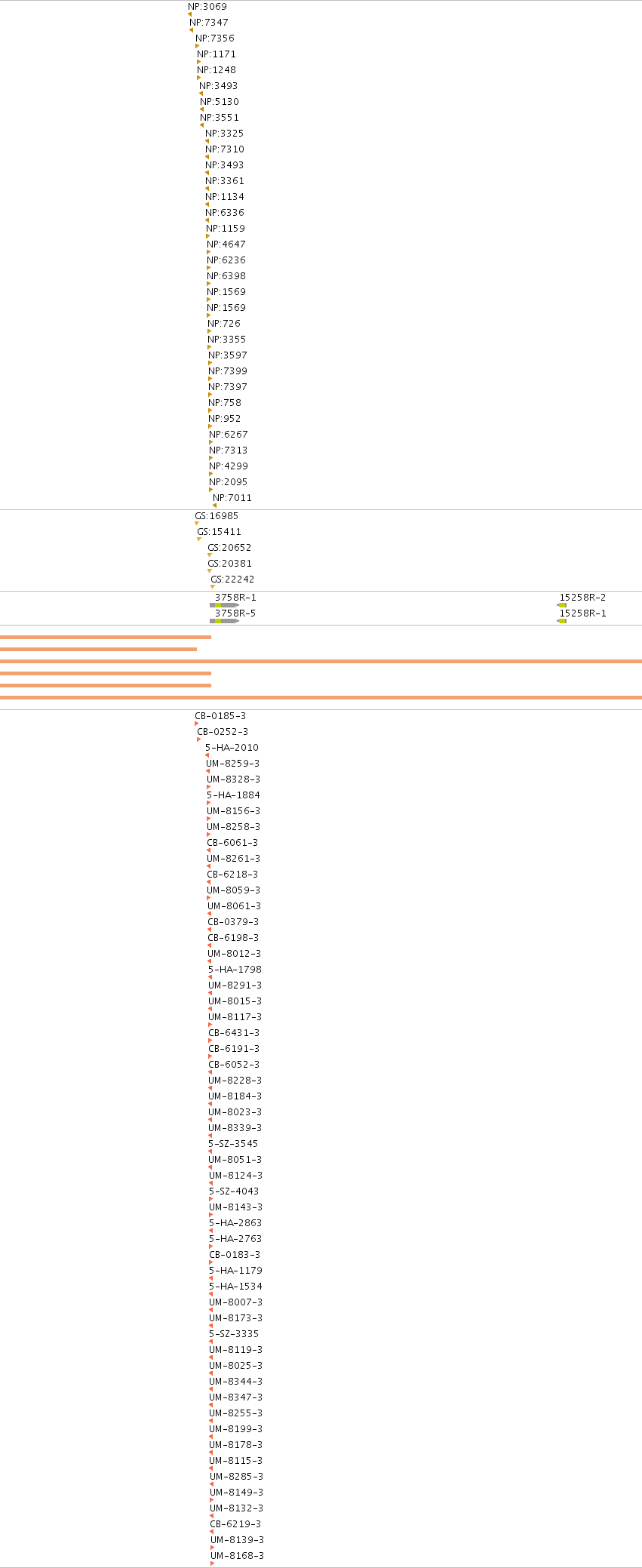
Task: Open details for NP:3551
Action: [220, 118]
